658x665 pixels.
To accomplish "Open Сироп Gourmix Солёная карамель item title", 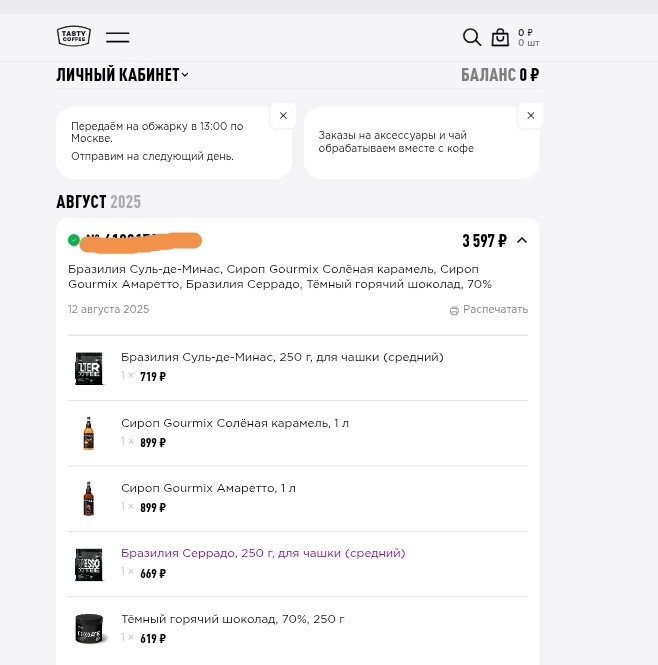I will coord(235,423).
